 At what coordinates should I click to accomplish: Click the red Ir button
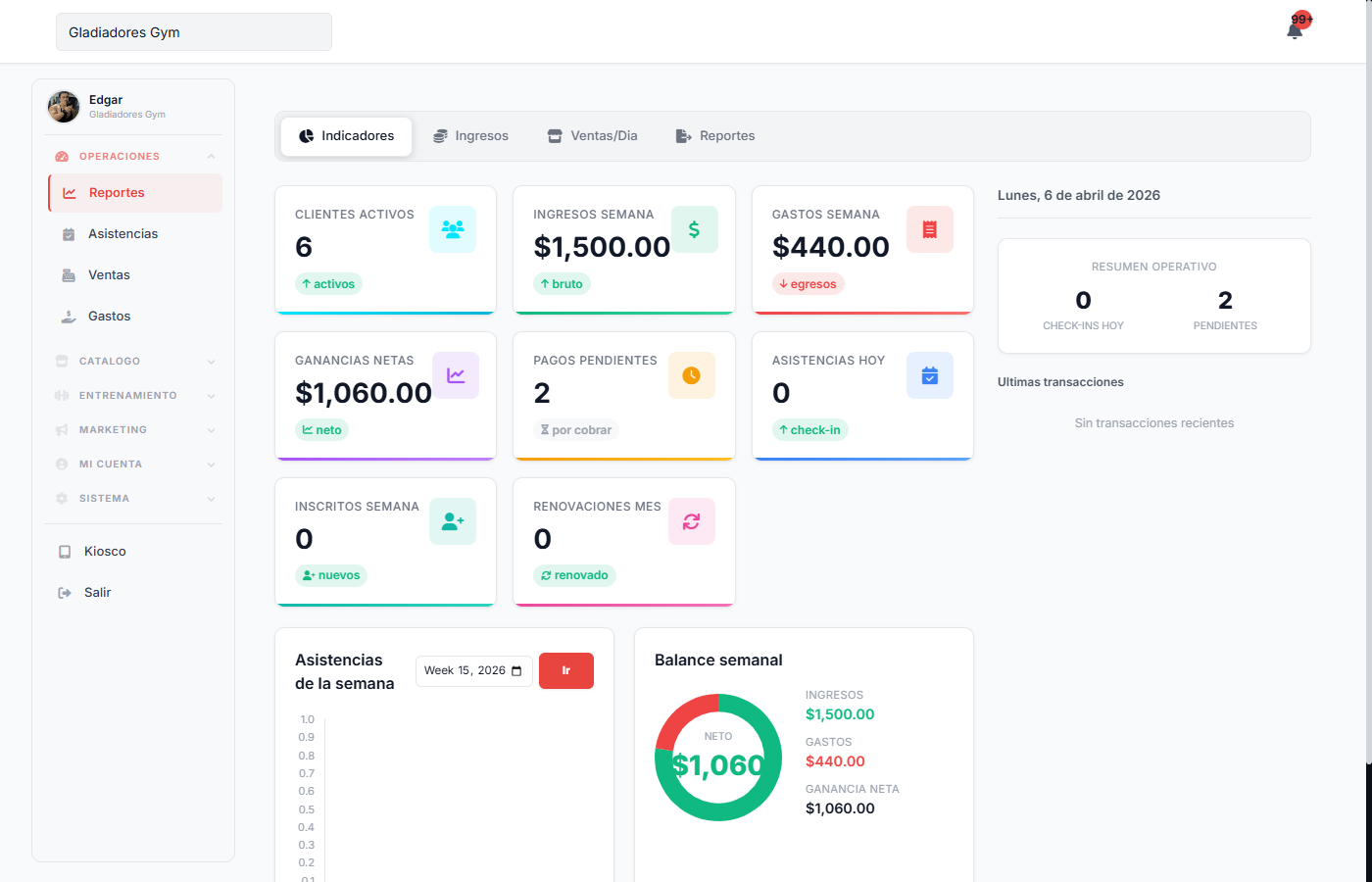(565, 670)
